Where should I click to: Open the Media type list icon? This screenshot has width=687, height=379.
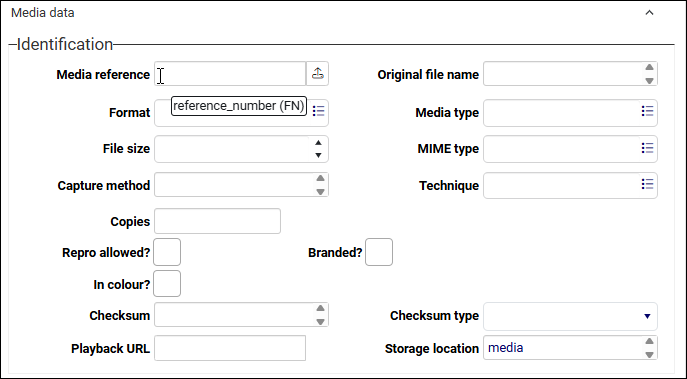[x=647, y=111]
